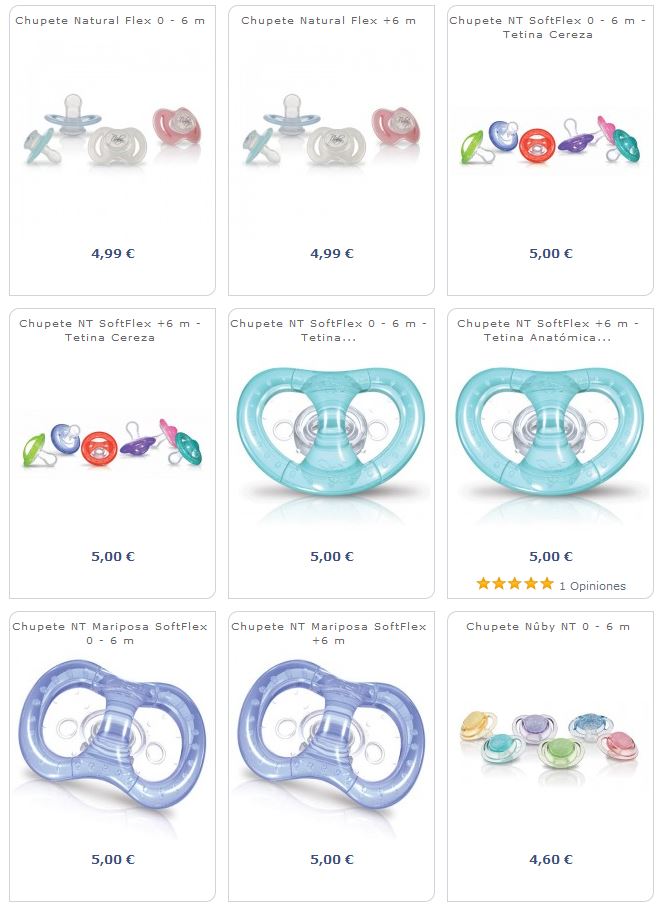Click the pastel Nûby NT pacifiers image

[550, 740]
